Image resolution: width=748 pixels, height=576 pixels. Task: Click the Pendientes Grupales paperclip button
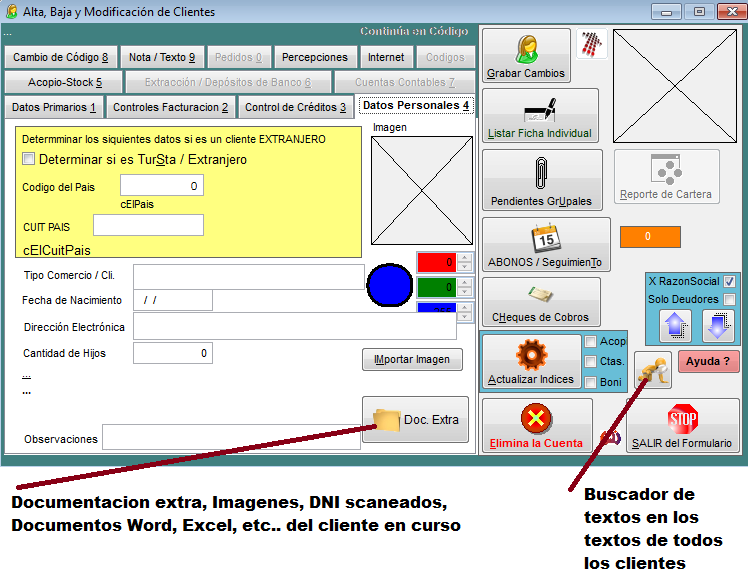point(541,180)
